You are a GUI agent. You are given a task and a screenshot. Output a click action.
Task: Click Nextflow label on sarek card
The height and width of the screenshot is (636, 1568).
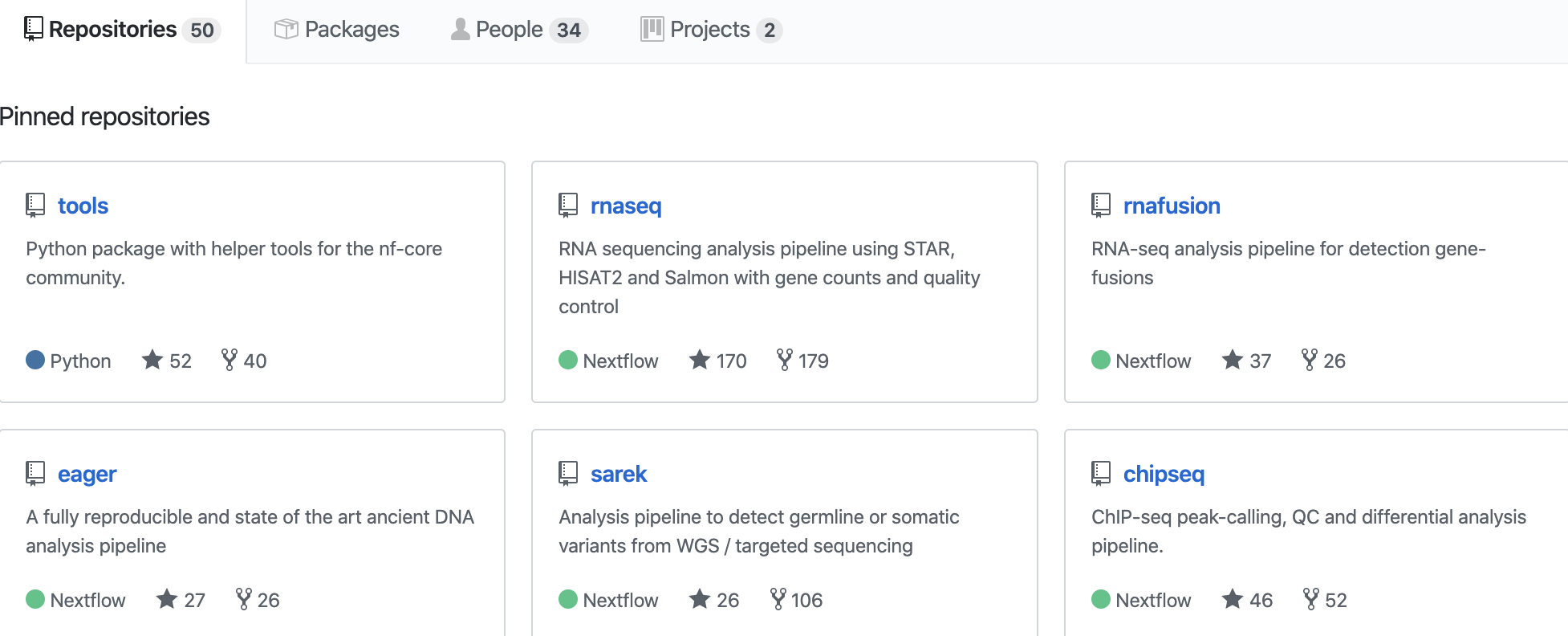click(620, 601)
